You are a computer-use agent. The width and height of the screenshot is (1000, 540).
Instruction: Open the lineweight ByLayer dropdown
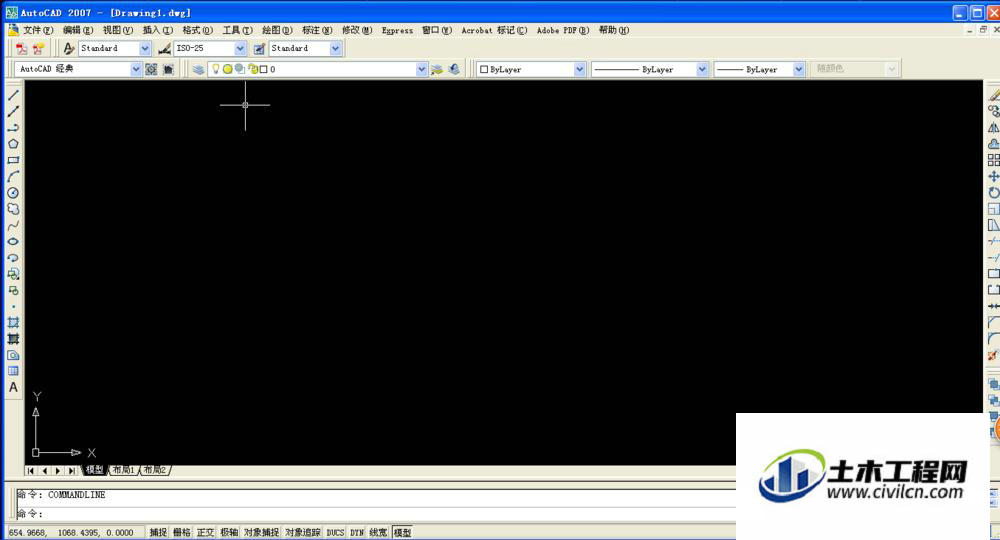[x=798, y=69]
